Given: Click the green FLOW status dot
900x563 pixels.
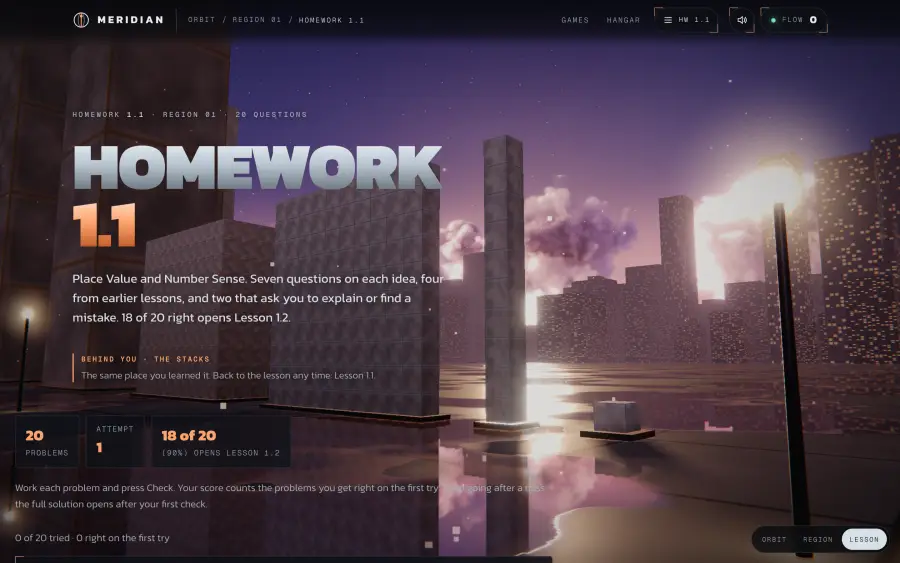Looking at the screenshot, I should pyautogui.click(x=773, y=20).
